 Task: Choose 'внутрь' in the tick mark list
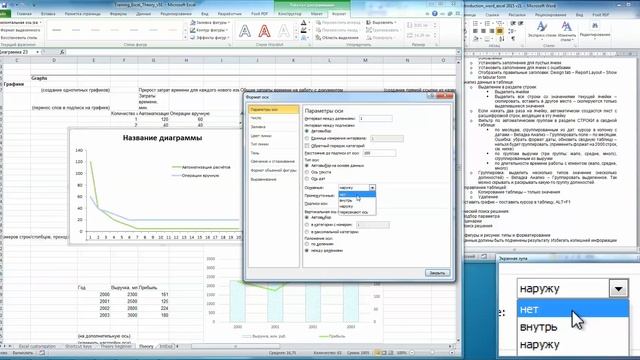coord(357,200)
